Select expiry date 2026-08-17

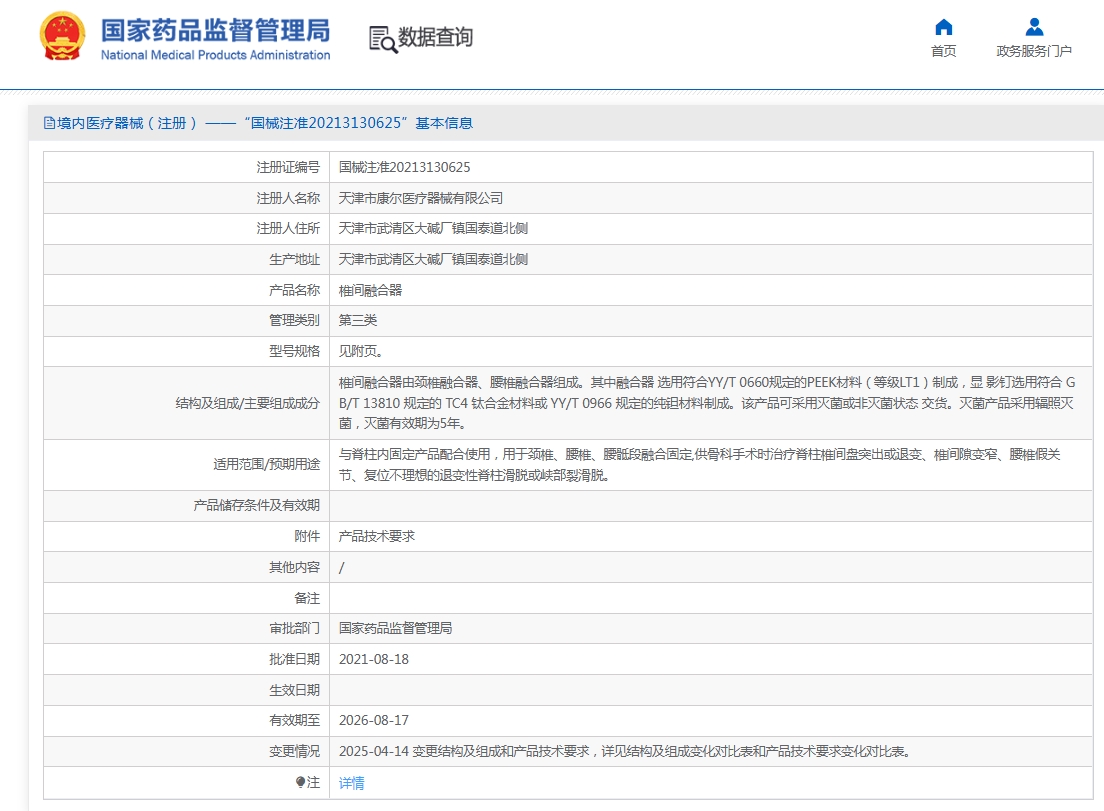(x=374, y=721)
